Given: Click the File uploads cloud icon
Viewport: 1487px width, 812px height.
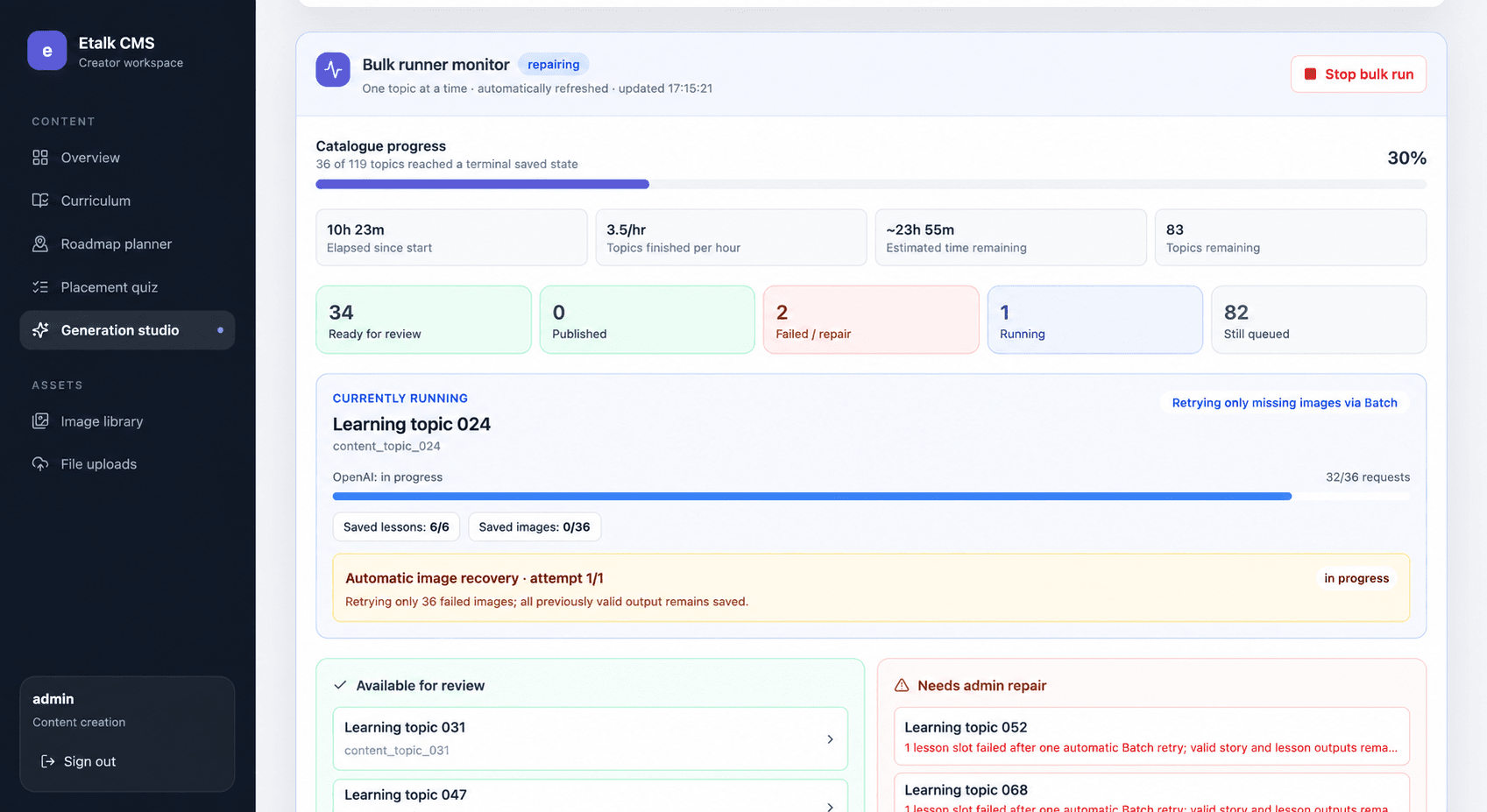Looking at the screenshot, I should click(40, 464).
